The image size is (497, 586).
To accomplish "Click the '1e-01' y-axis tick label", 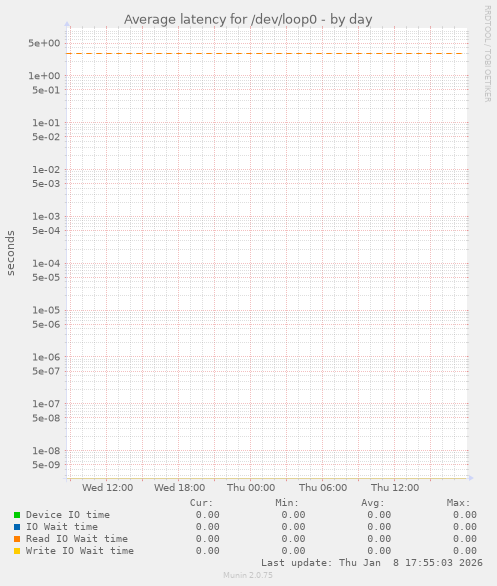I will [46, 123].
